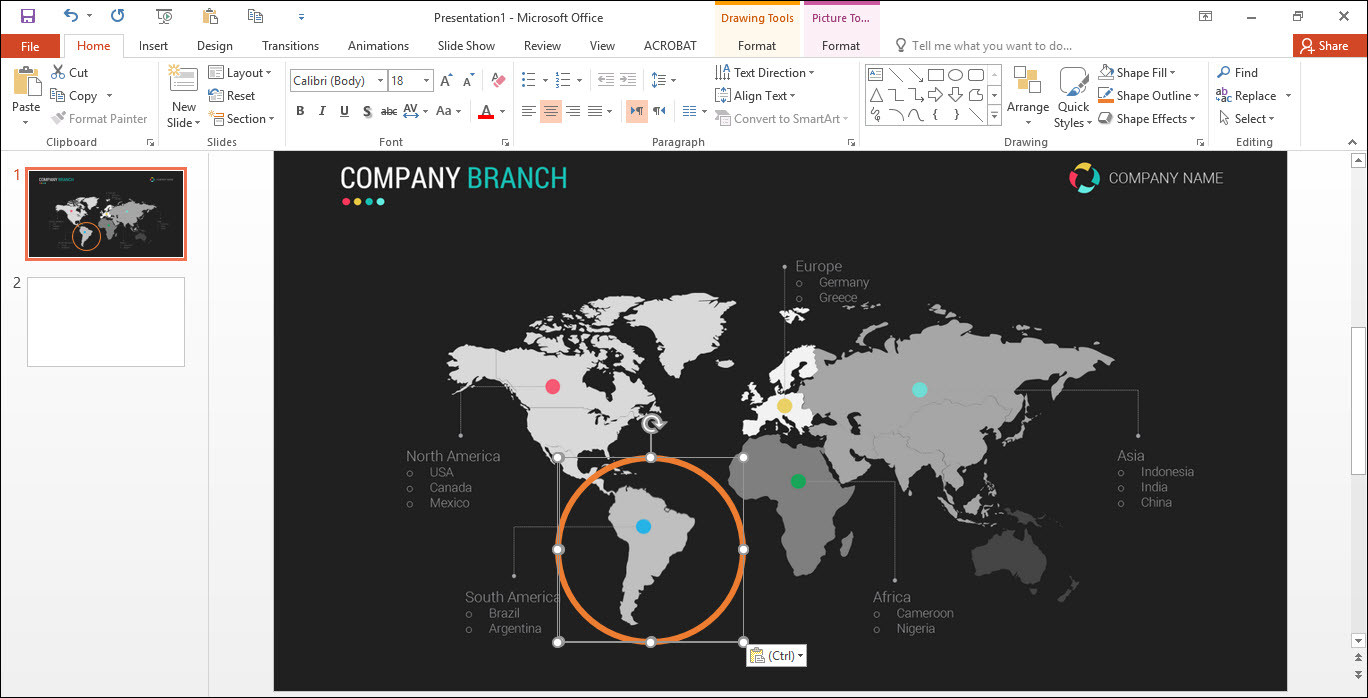Screen dimensions: 1368x698
Task: Click the Share button
Action: coord(1324,46)
